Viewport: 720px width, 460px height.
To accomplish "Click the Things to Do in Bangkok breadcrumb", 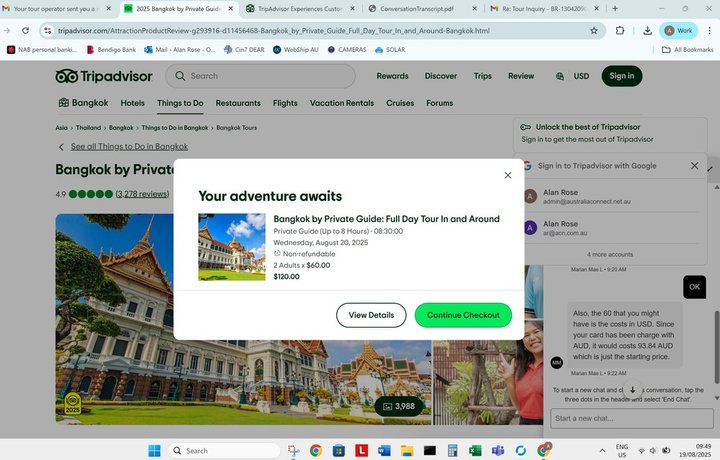I will pos(174,128).
